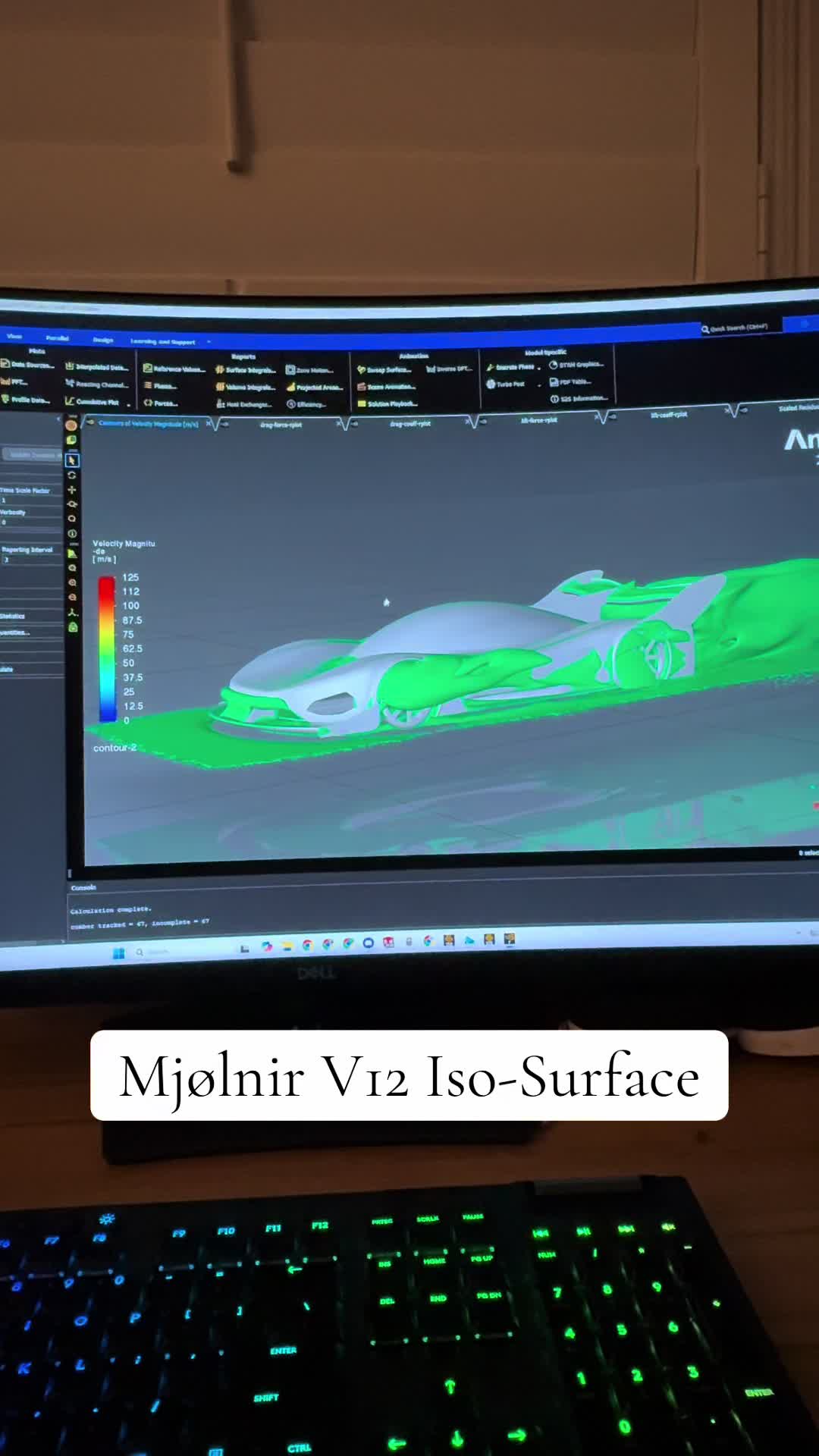Switch to the Design ribbon tab

click(103, 340)
